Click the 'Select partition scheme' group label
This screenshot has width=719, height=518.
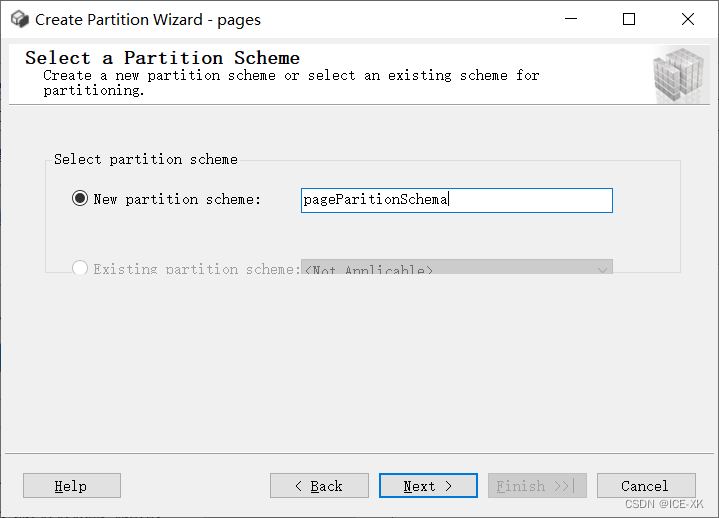click(146, 159)
